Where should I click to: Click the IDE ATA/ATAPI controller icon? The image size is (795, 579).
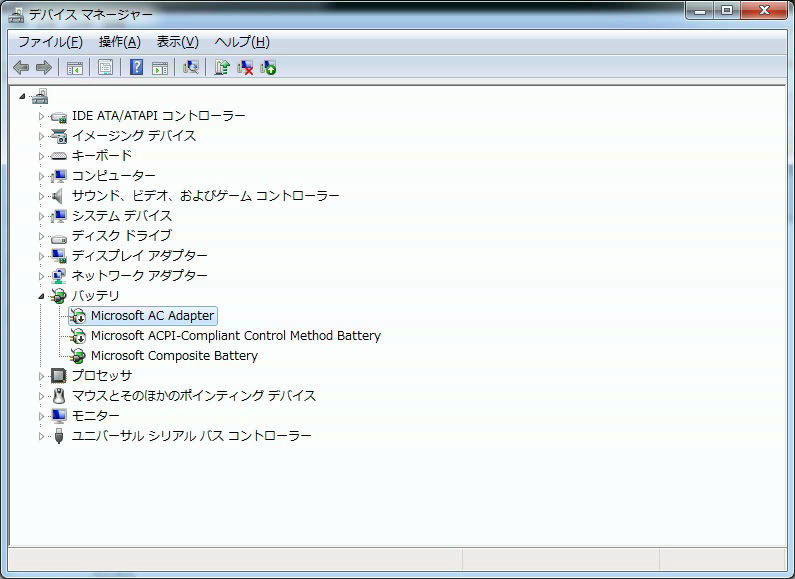click(x=59, y=117)
